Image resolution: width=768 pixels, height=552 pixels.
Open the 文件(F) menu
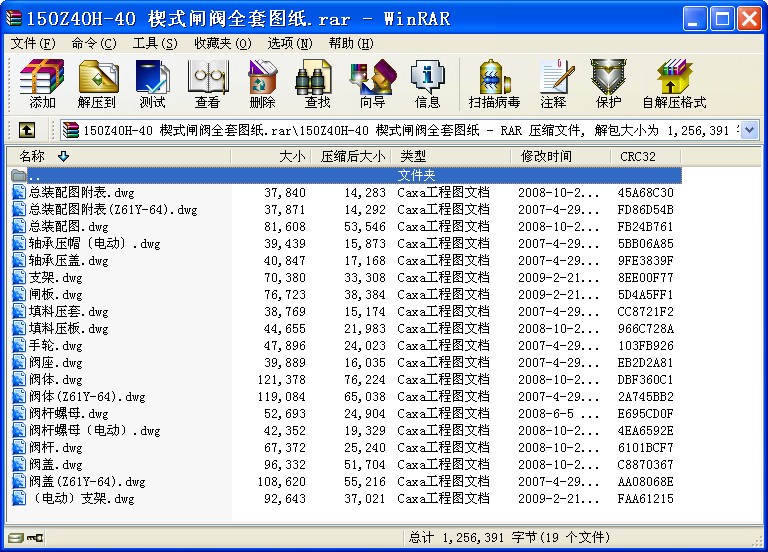(32, 43)
